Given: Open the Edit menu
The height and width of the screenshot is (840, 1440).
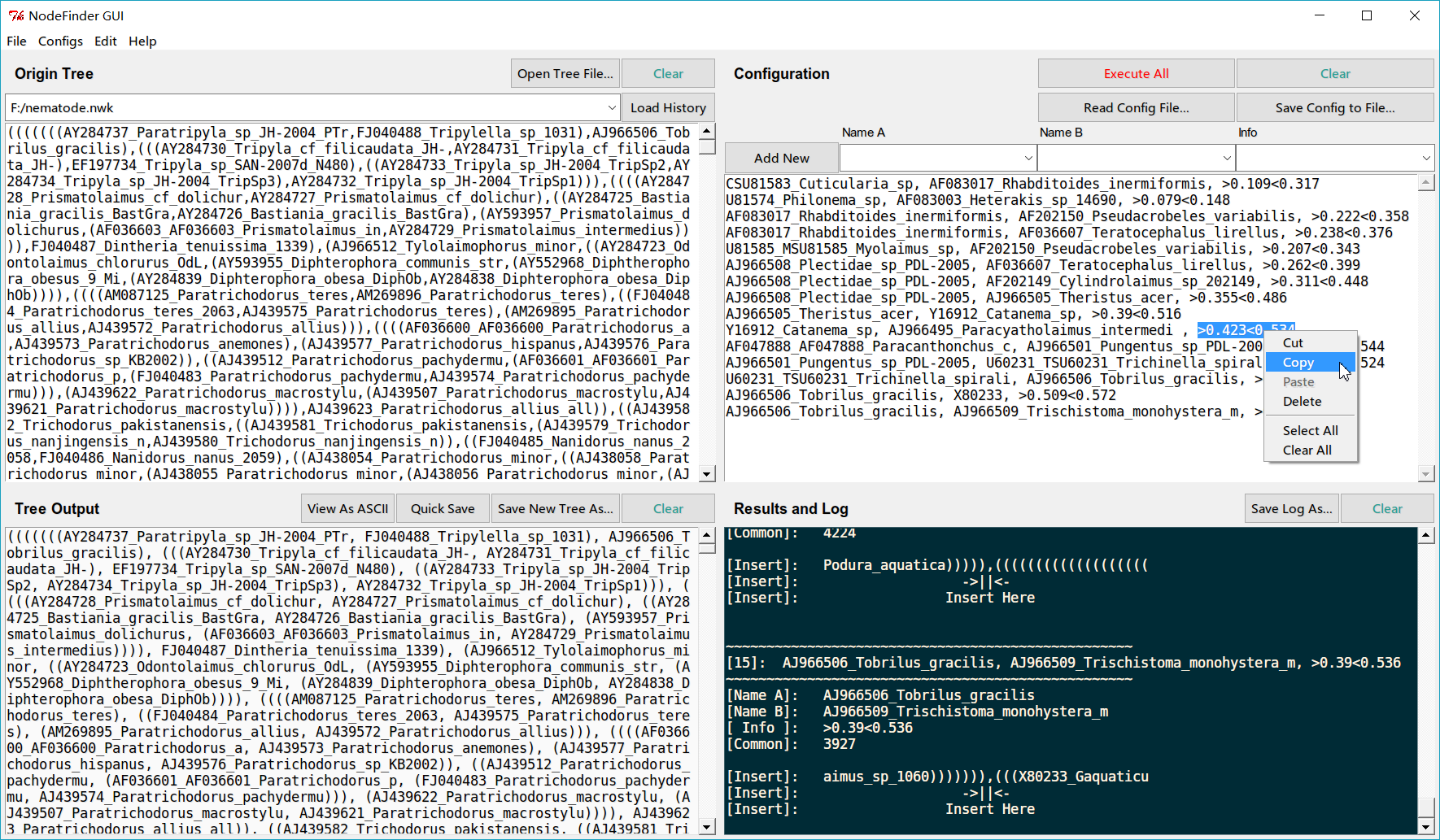Looking at the screenshot, I should click(x=105, y=41).
